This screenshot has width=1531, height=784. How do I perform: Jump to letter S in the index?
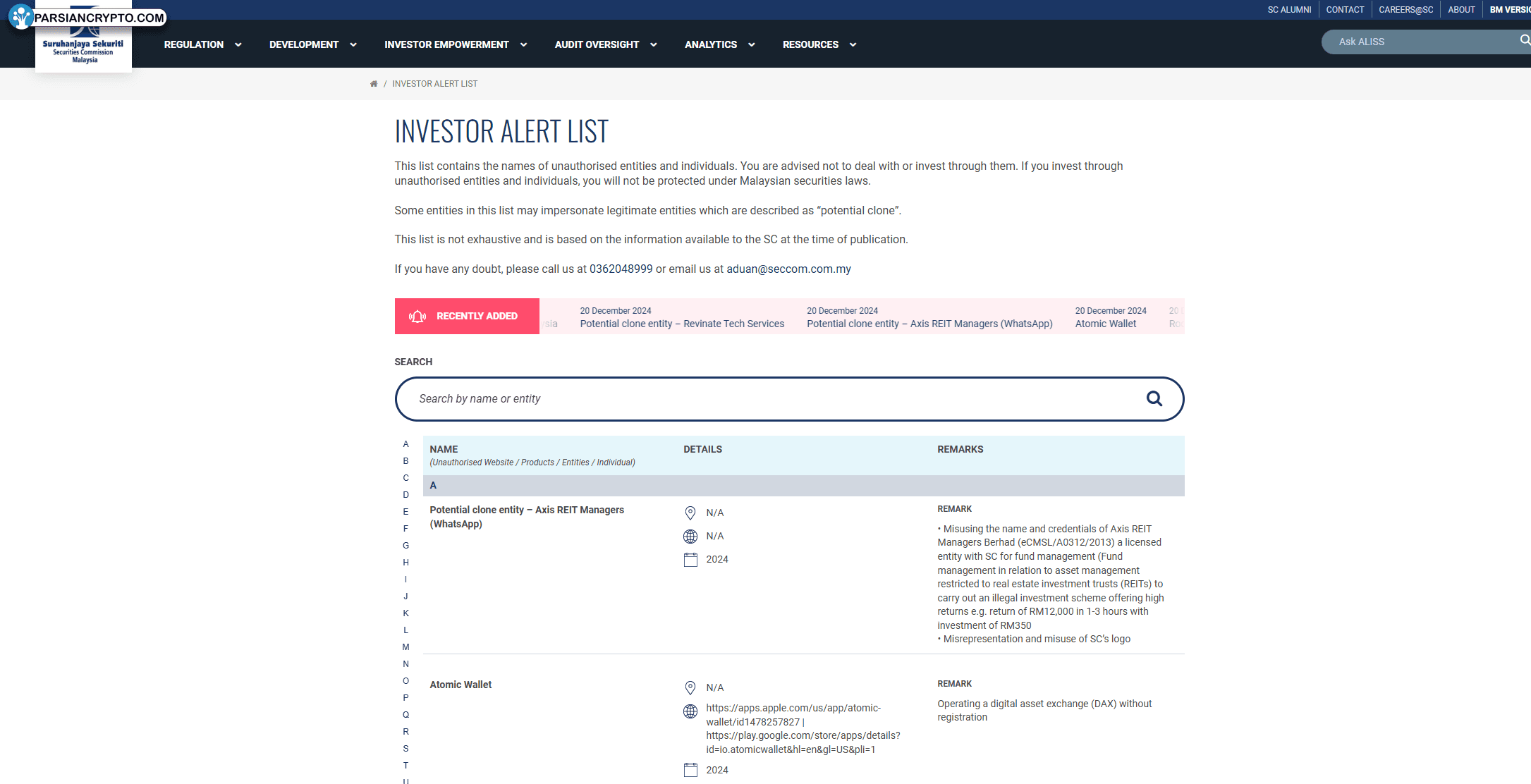pyautogui.click(x=405, y=749)
